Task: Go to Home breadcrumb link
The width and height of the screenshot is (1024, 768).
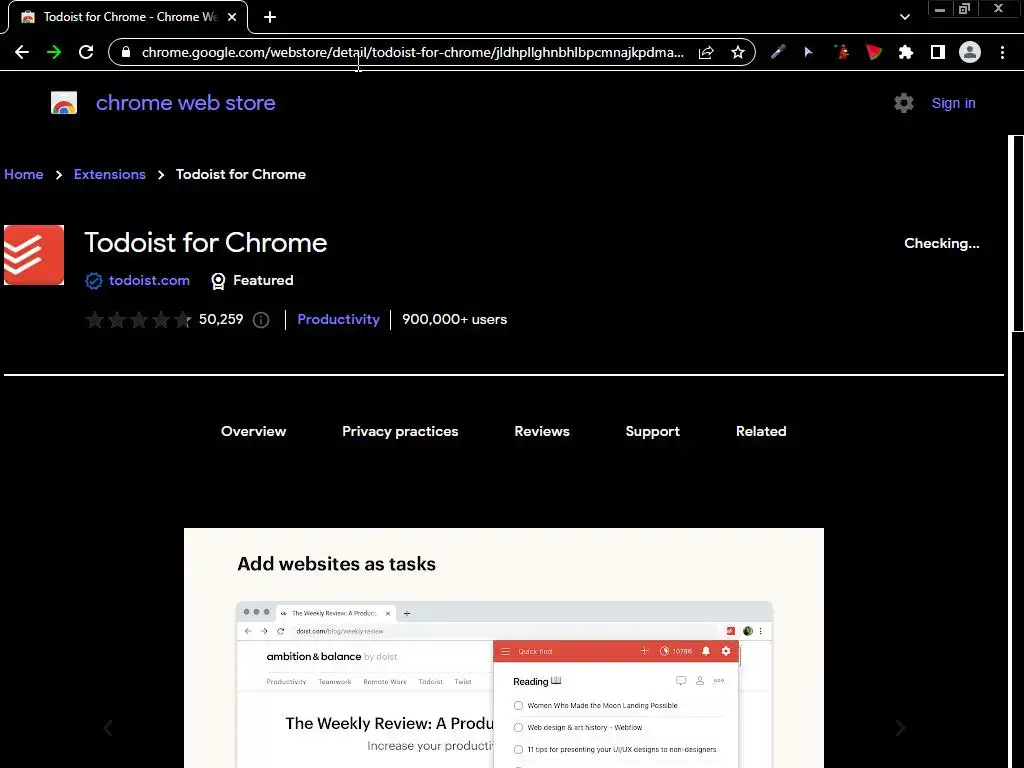Action: pyautogui.click(x=24, y=174)
